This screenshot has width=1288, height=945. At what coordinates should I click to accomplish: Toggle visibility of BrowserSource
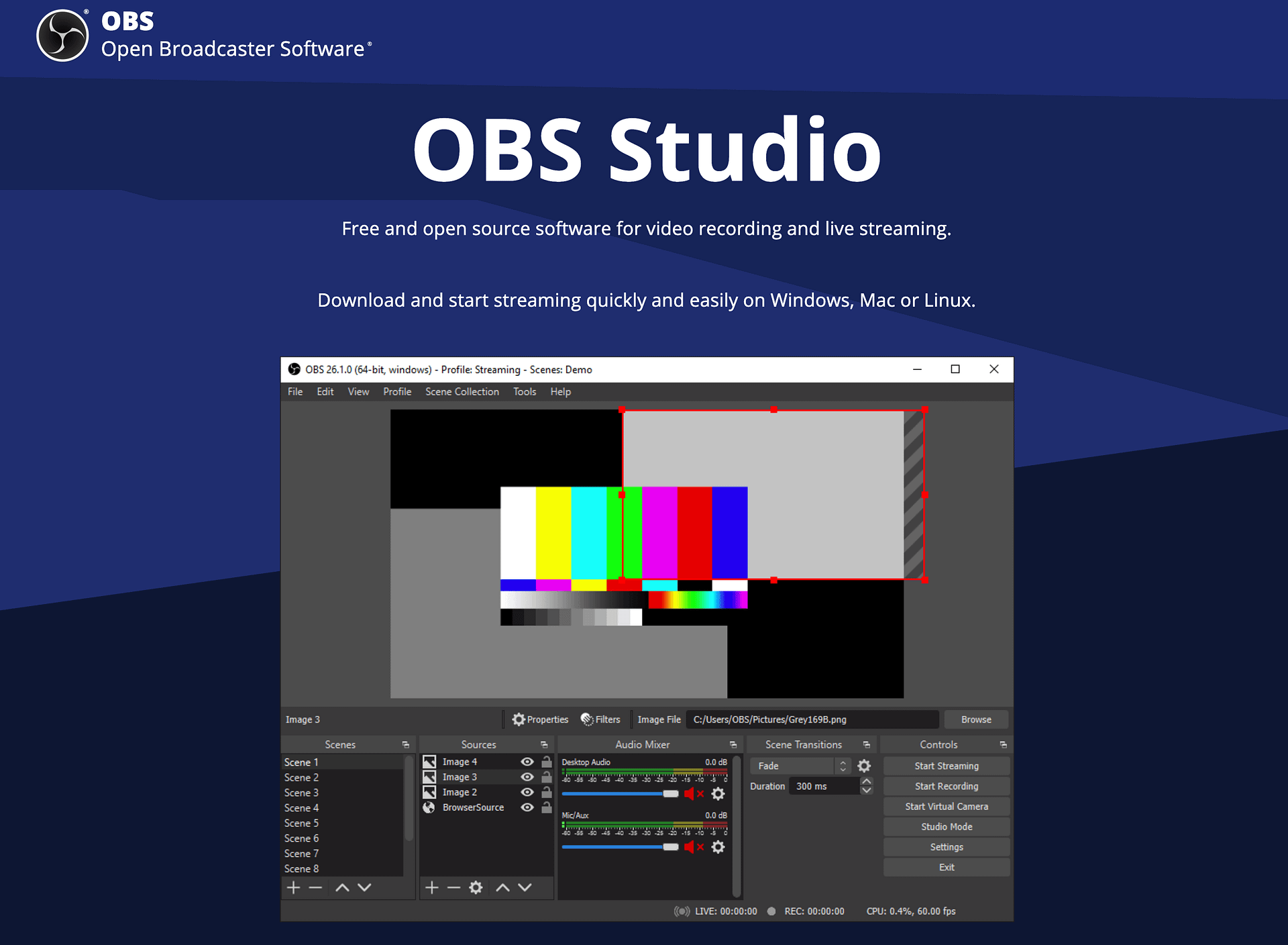(x=528, y=807)
